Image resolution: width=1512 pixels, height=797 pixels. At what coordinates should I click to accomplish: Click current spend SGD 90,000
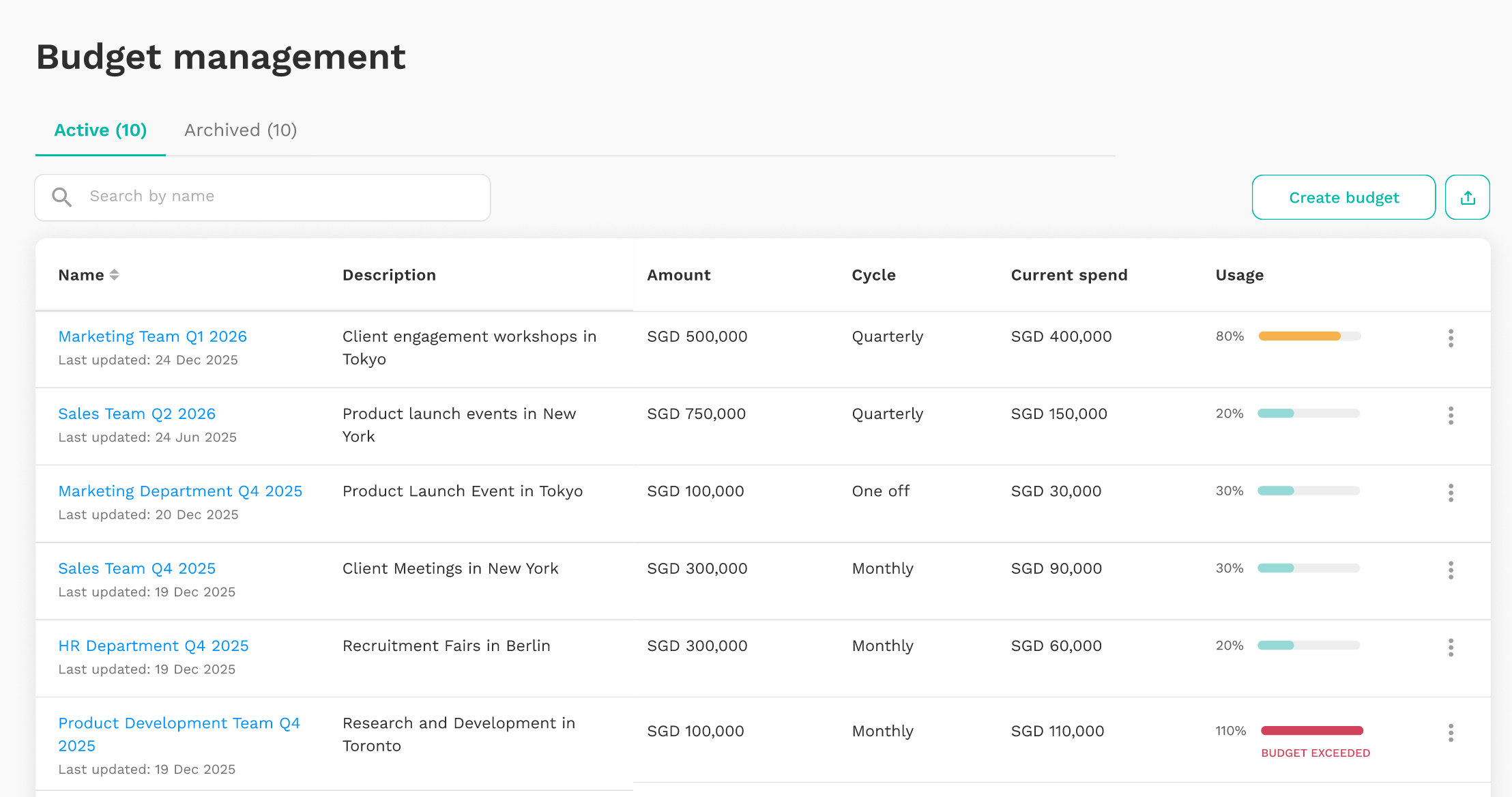[x=1056, y=568]
